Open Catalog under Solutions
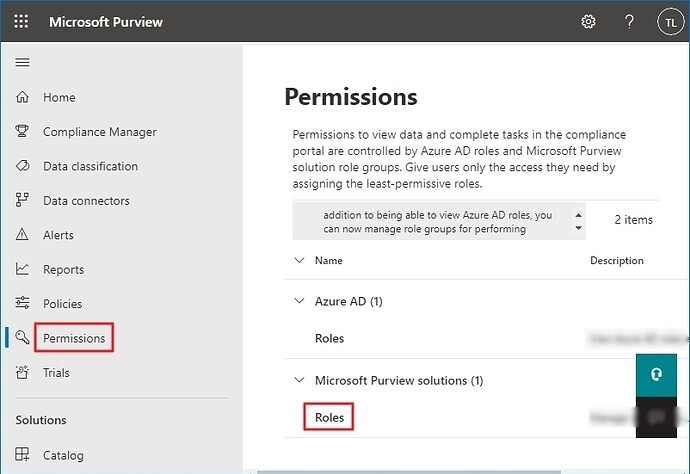This screenshot has height=474, width=690. (63, 455)
